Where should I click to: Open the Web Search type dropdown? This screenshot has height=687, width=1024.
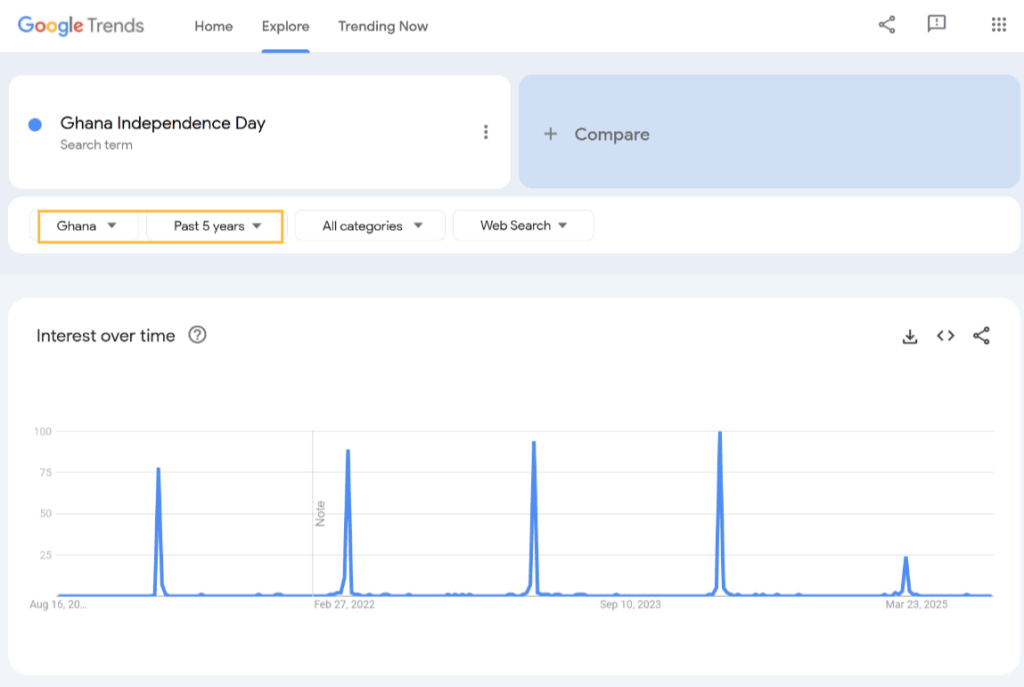(523, 225)
